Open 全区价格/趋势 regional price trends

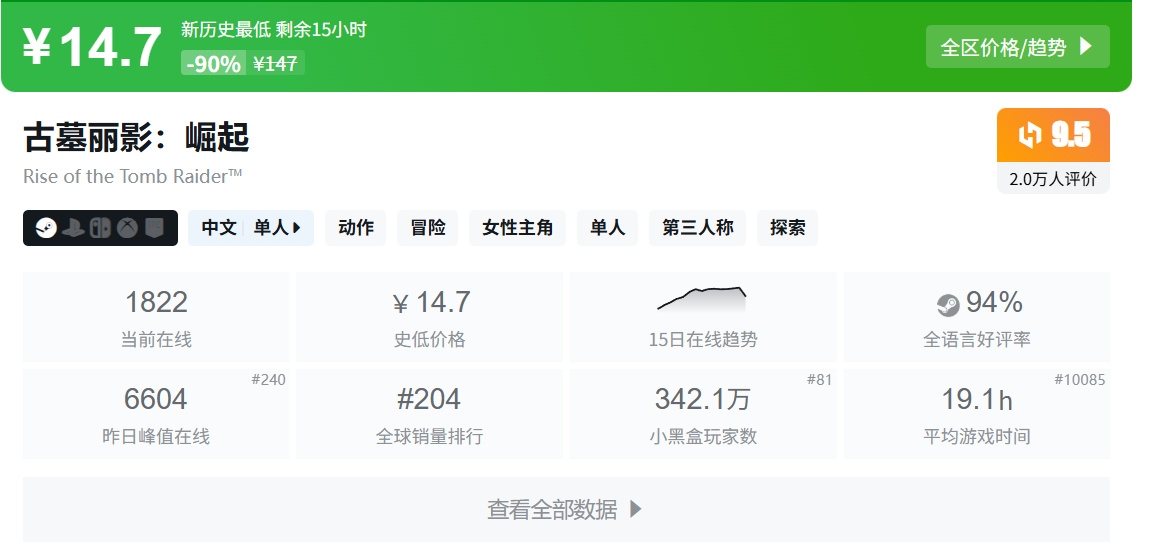tap(1017, 47)
